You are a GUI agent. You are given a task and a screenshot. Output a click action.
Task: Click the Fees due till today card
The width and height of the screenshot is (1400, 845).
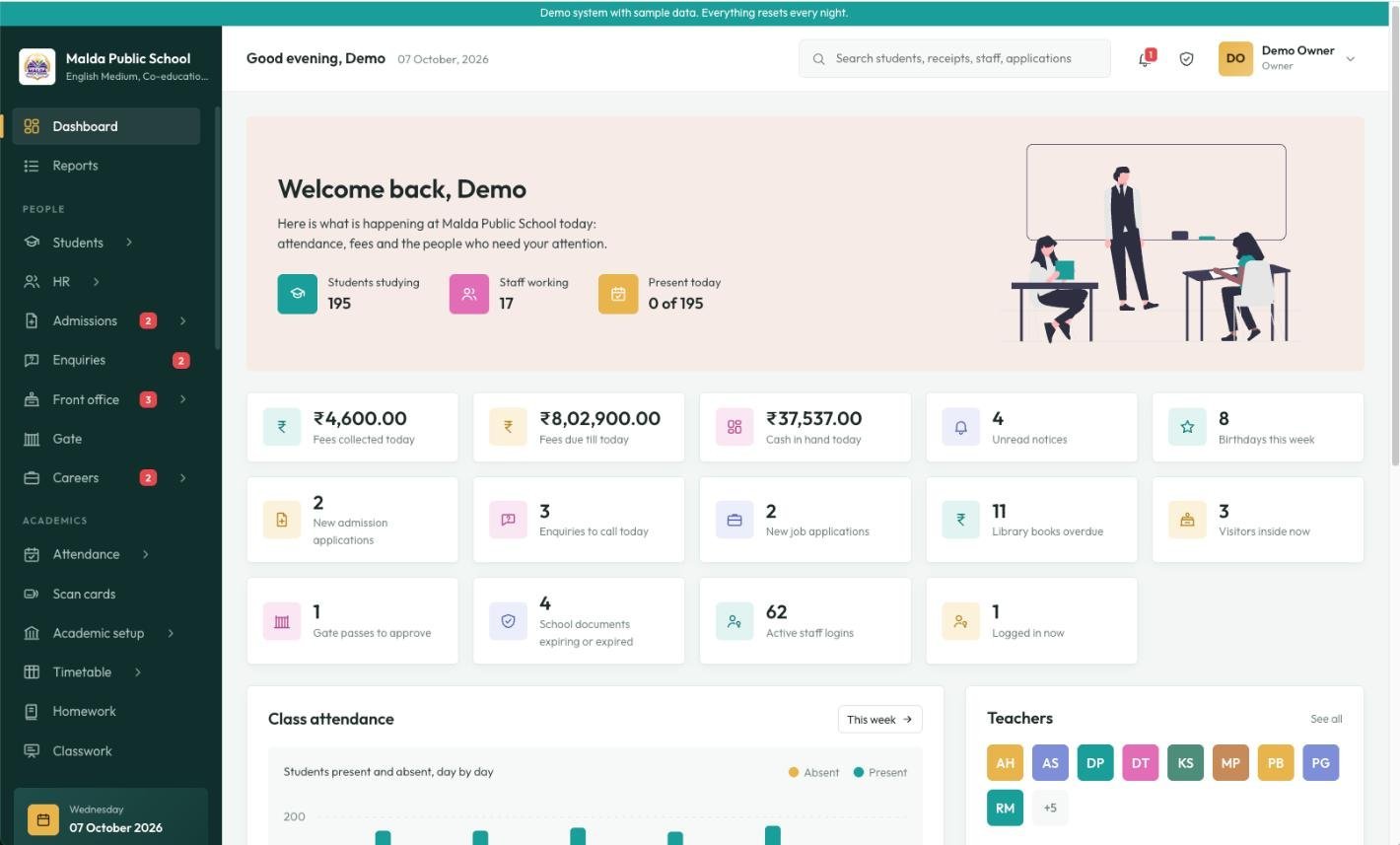click(579, 427)
